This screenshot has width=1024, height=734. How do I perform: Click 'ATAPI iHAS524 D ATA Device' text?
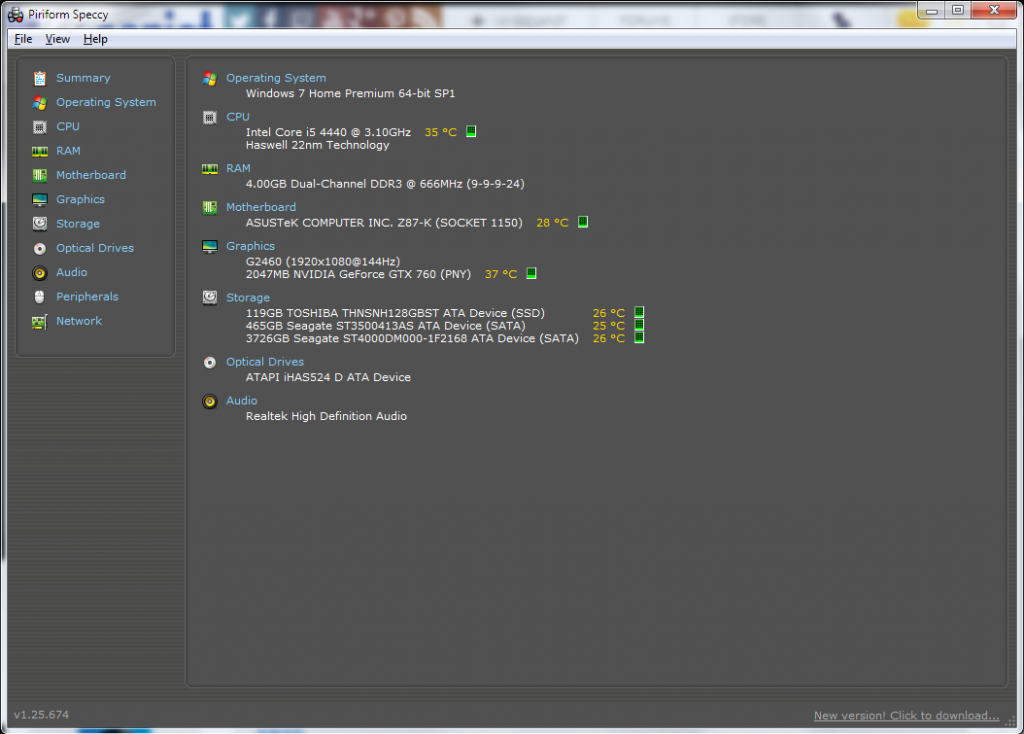[x=328, y=377]
